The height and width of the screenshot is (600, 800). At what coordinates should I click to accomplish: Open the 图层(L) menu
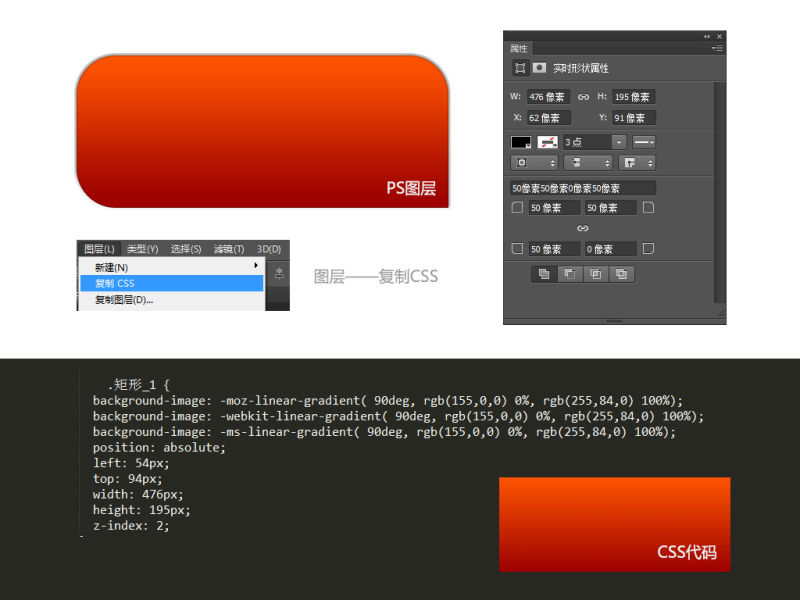pyautogui.click(x=99, y=249)
